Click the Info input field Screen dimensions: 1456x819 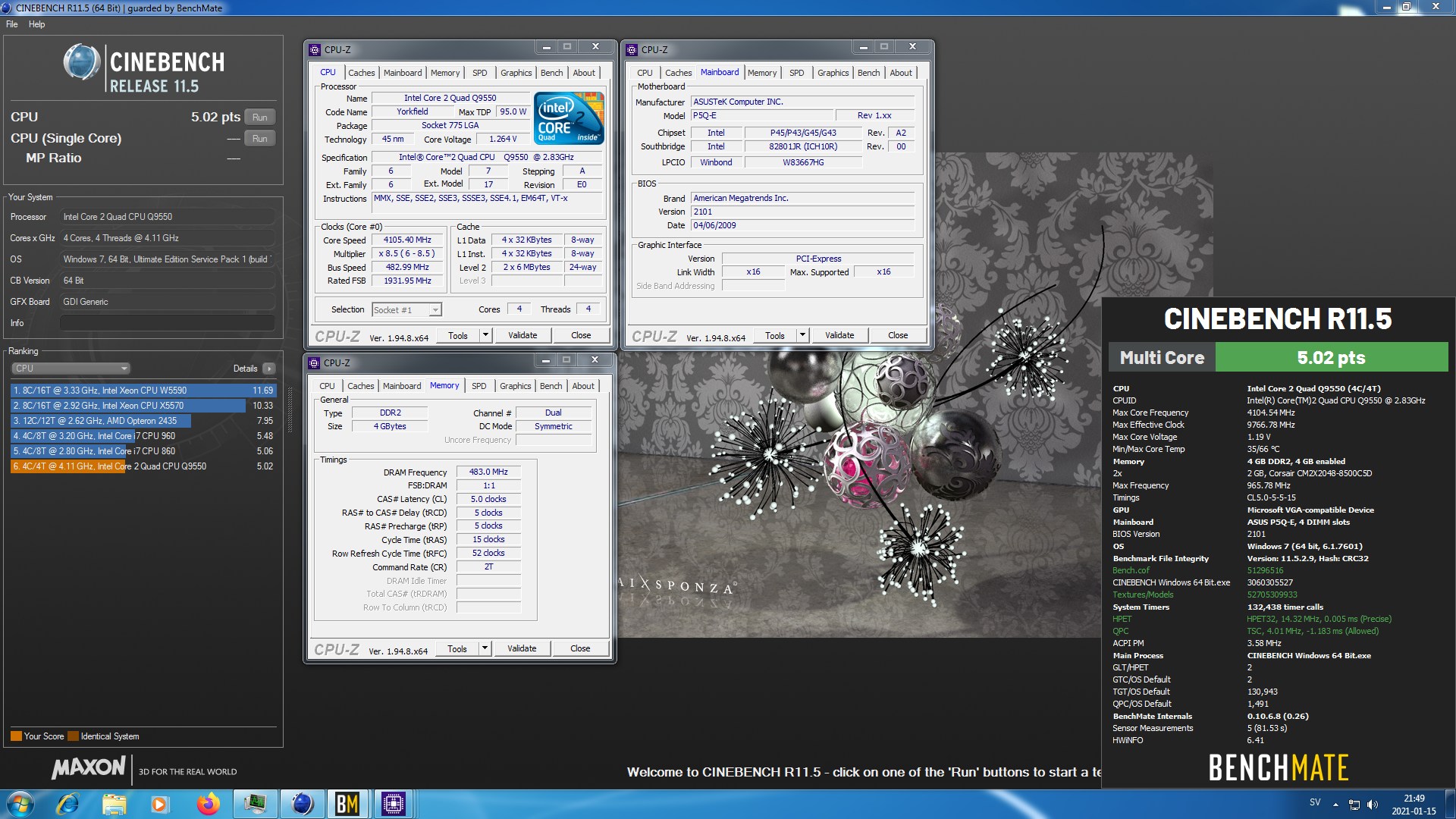click(x=167, y=323)
